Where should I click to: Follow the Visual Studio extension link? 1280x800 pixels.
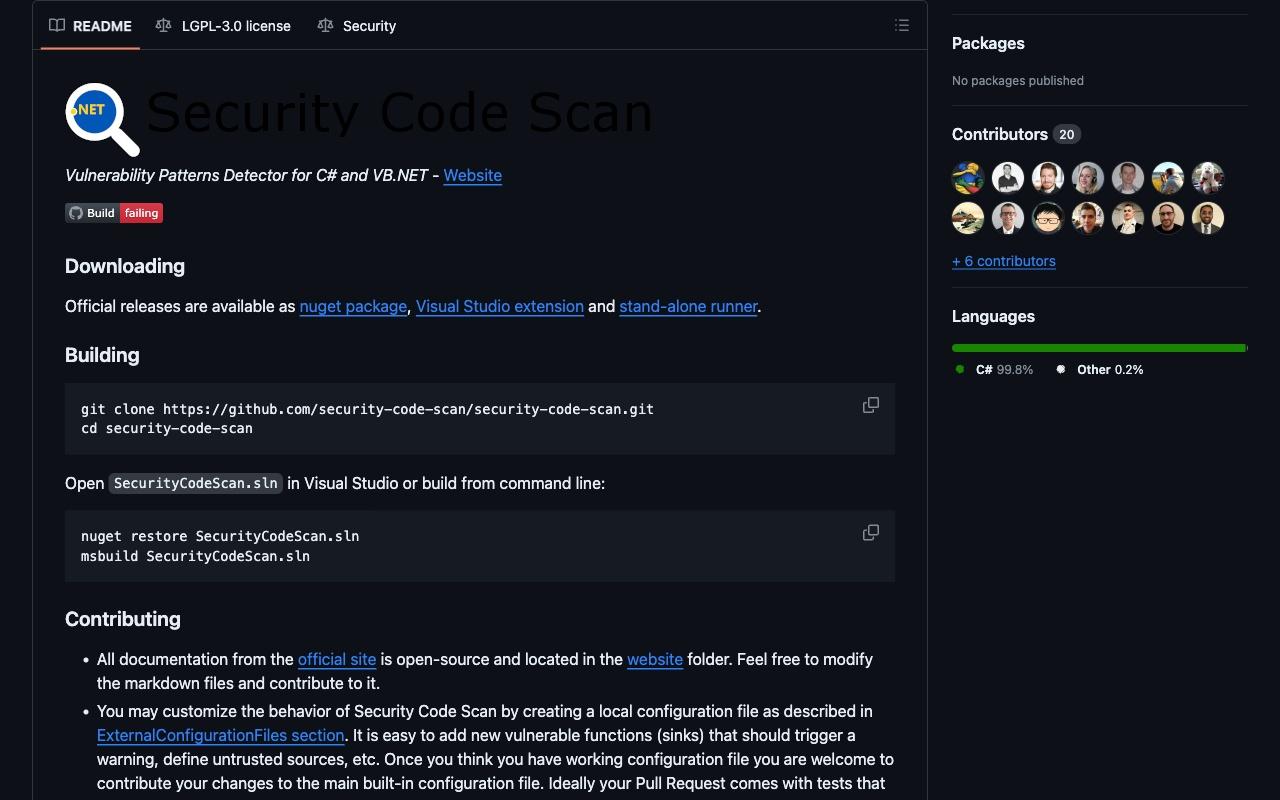point(500,306)
